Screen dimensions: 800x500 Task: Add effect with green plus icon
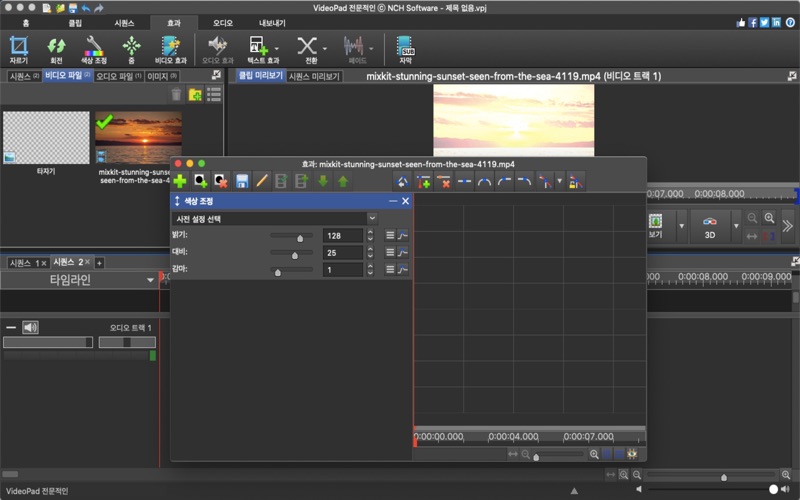point(180,181)
